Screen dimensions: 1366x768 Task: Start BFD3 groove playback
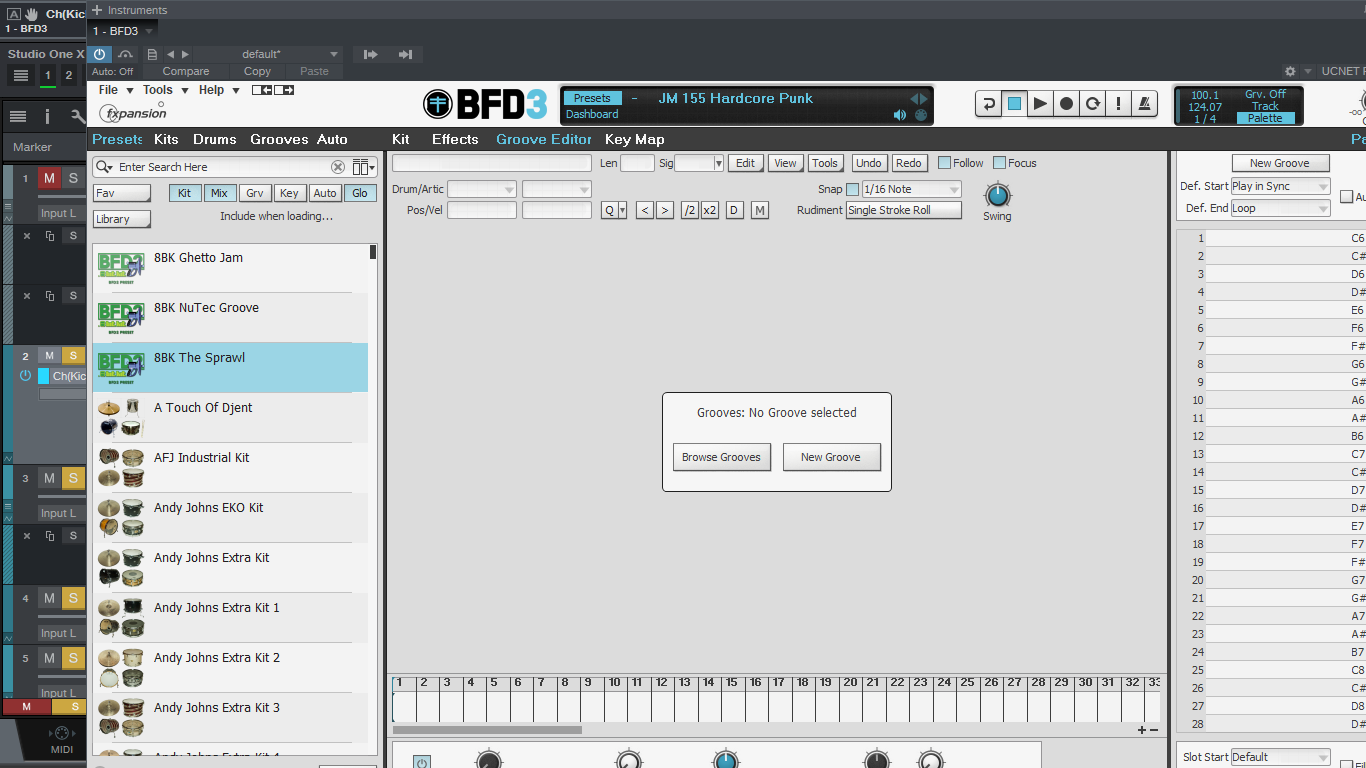click(x=1041, y=103)
